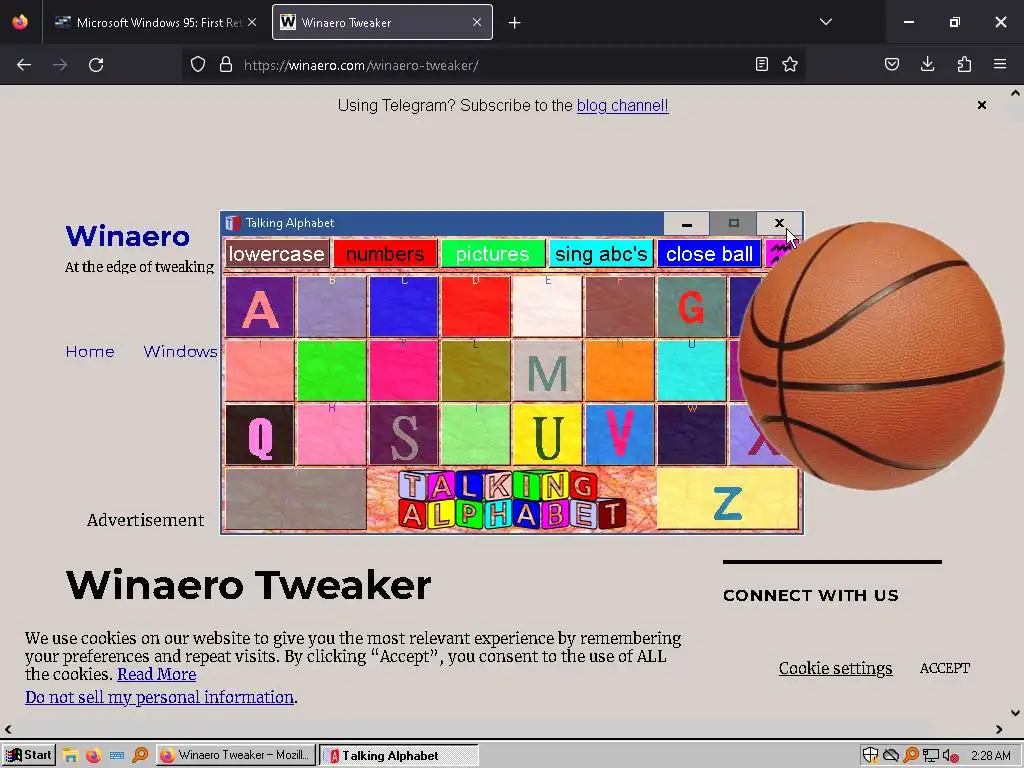Close the Microsoft Windows 95 tab
1024x768 pixels.
(252, 22)
